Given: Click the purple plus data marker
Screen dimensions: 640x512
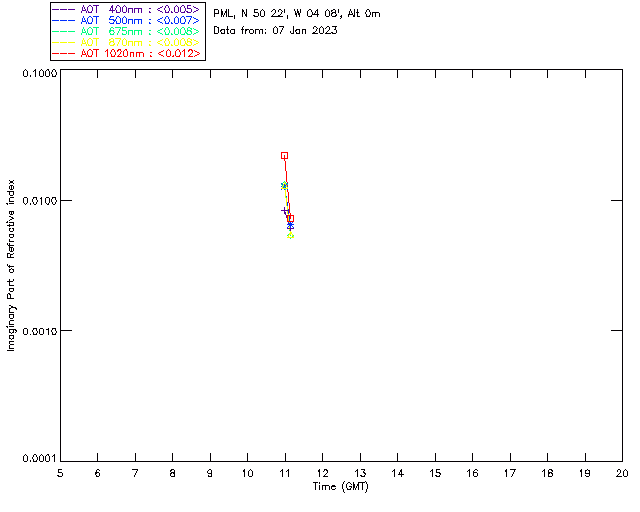Looking at the screenshot, I should [284, 210].
